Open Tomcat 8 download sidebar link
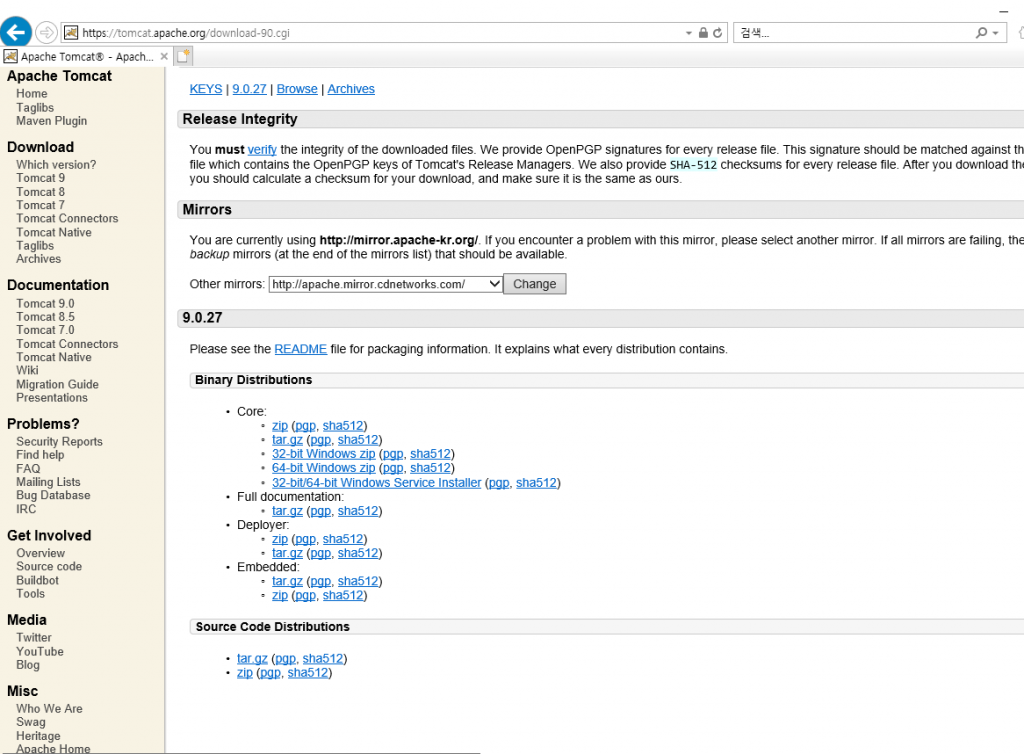Screen dimensions: 1024x754 (x=40, y=192)
